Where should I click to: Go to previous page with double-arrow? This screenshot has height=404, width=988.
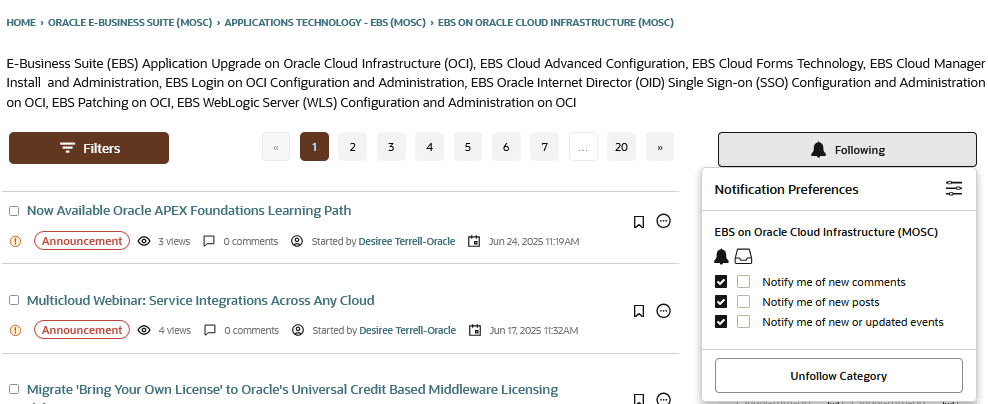pyautogui.click(x=275, y=147)
